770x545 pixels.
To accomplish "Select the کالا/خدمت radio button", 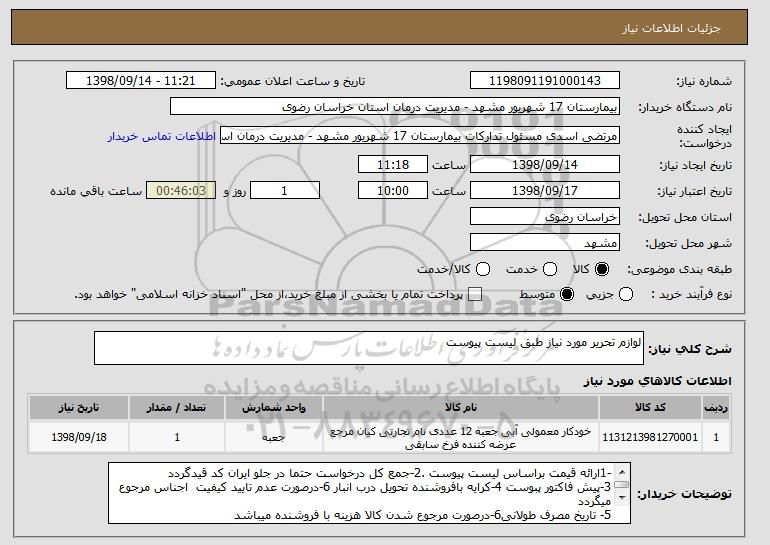I will [x=483, y=269].
